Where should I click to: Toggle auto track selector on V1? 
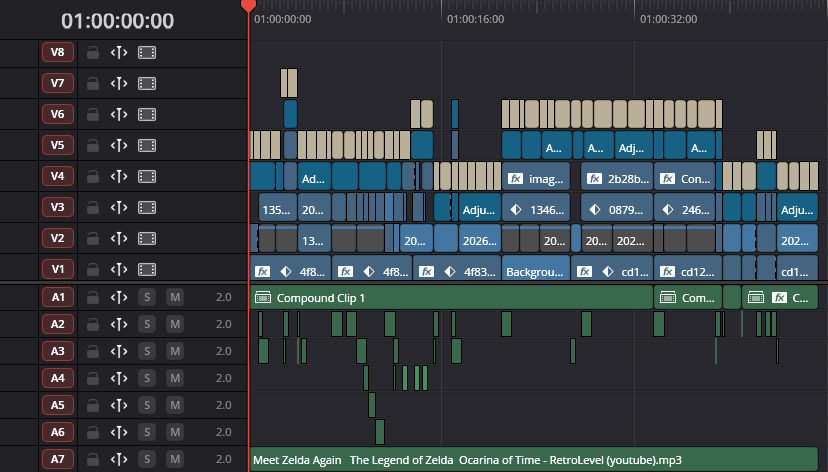(x=119, y=269)
